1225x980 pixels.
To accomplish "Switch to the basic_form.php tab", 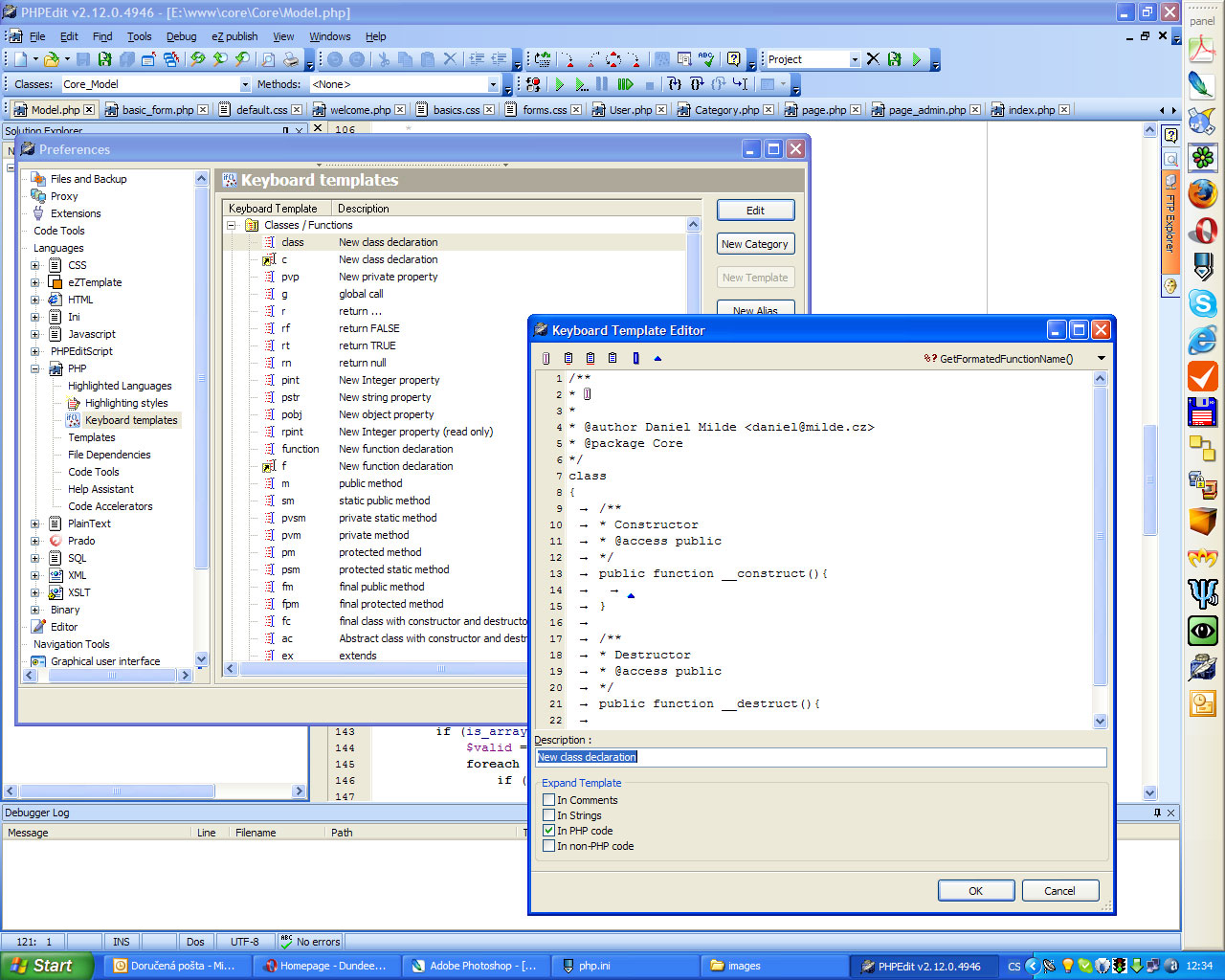I will point(157,110).
